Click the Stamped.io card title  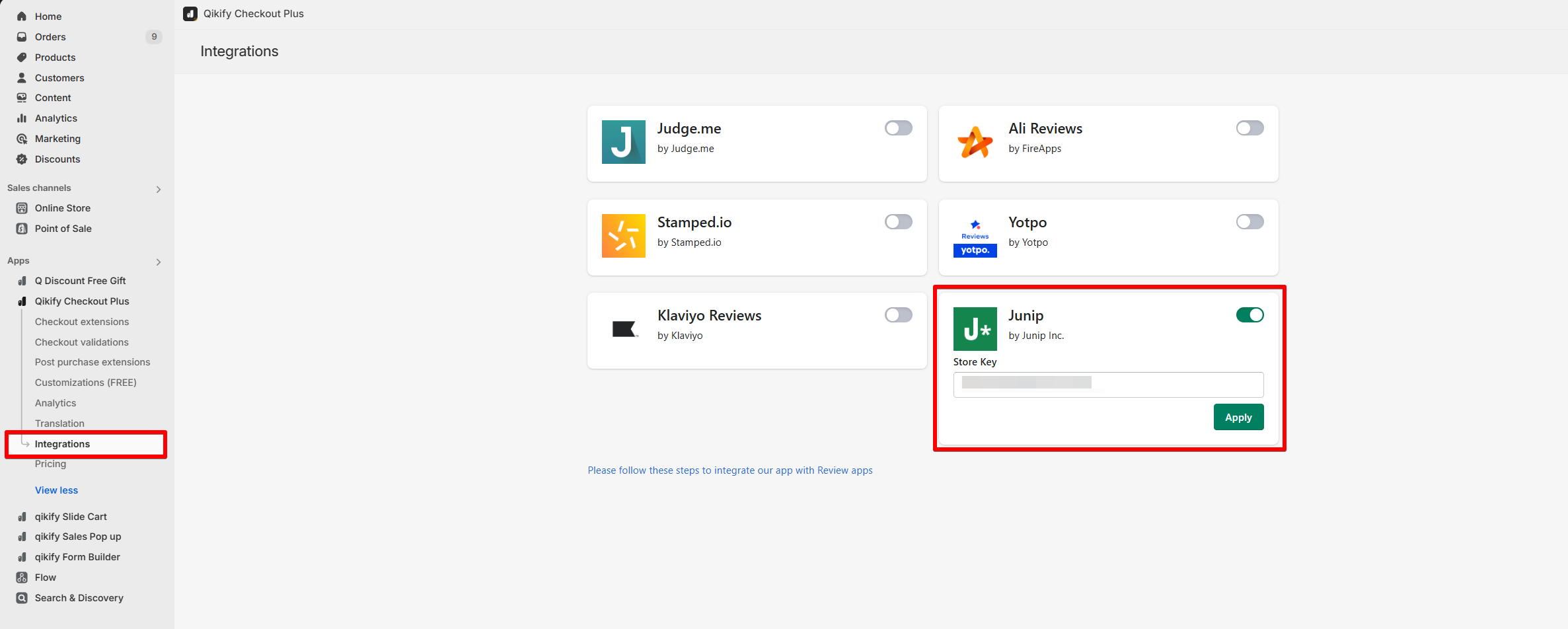pyautogui.click(x=694, y=223)
